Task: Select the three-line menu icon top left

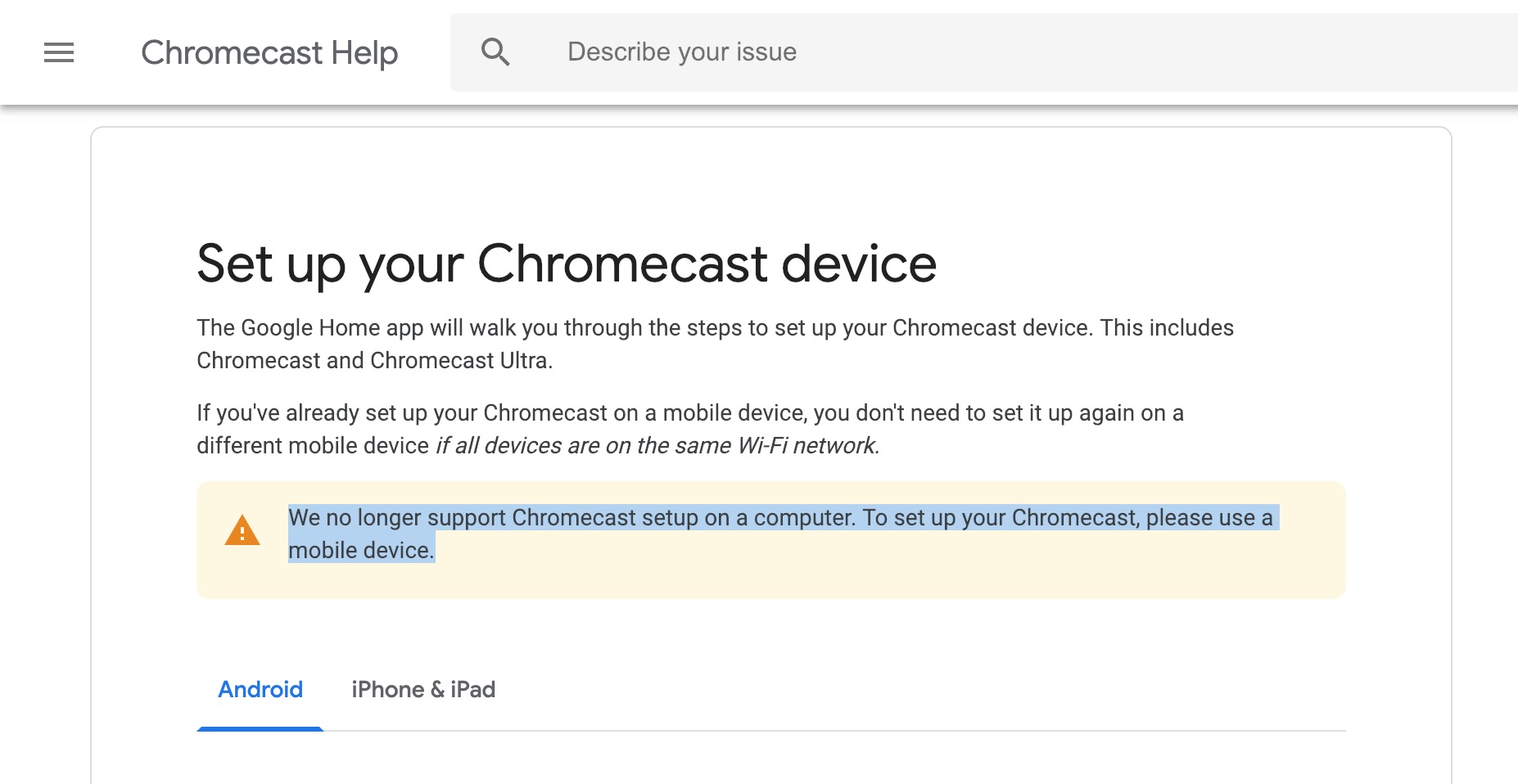Action: [x=58, y=52]
